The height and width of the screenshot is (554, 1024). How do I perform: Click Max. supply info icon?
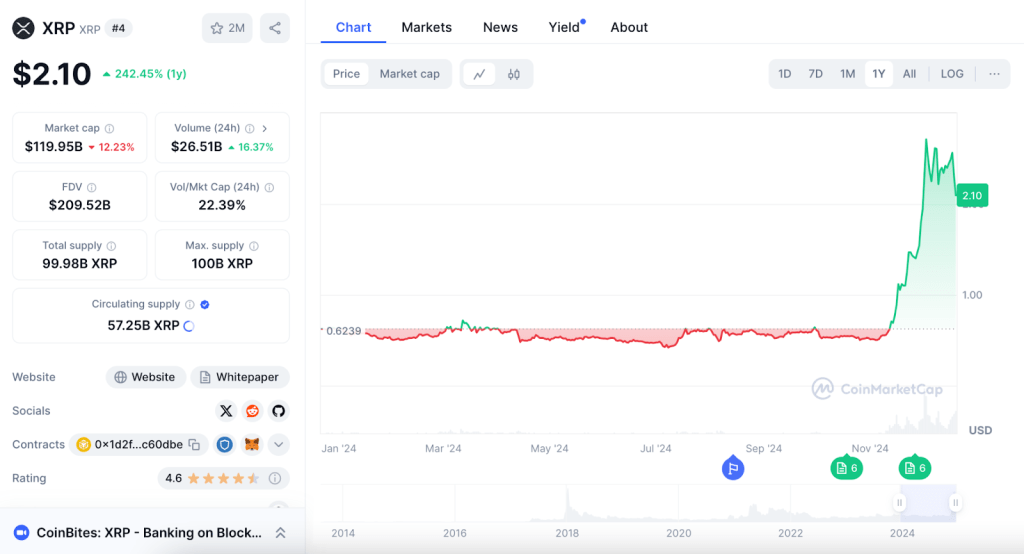pyautogui.click(x=254, y=246)
